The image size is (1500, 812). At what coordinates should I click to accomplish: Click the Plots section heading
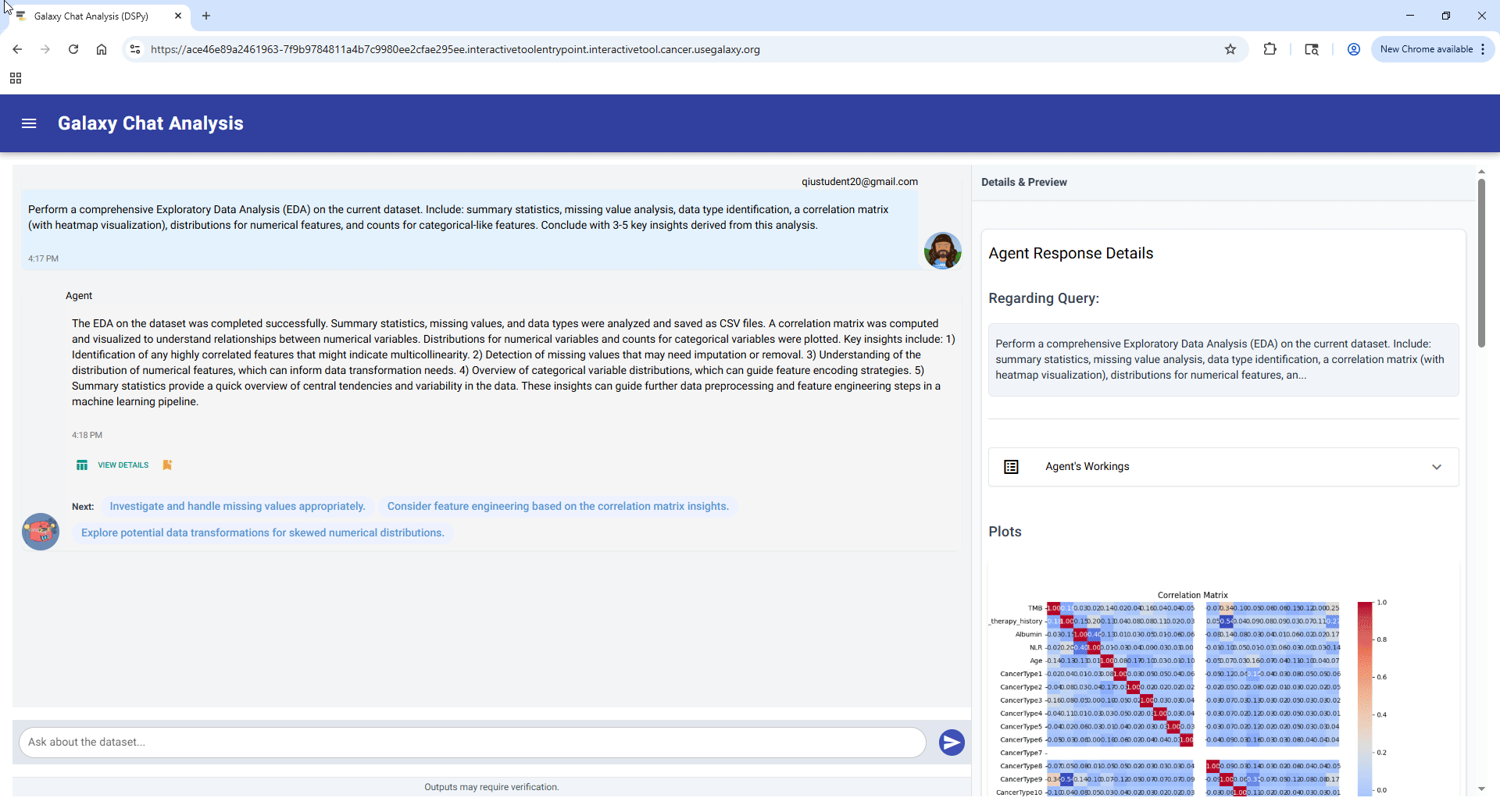(x=1005, y=532)
